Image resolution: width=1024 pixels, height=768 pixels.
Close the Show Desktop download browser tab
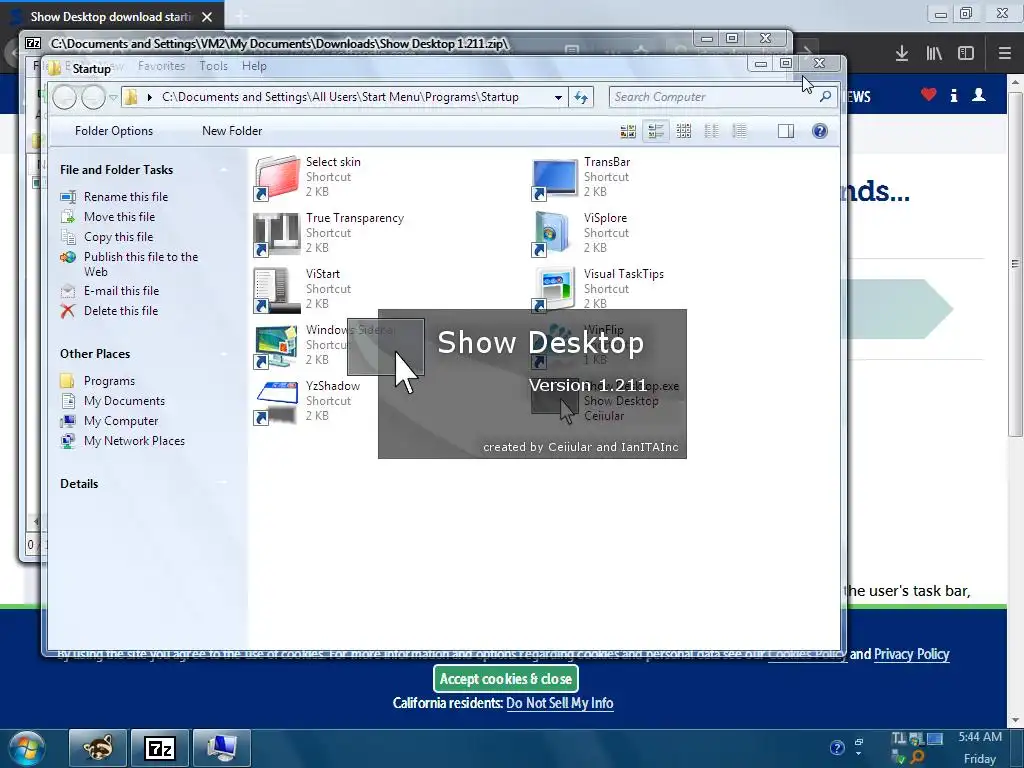207,17
